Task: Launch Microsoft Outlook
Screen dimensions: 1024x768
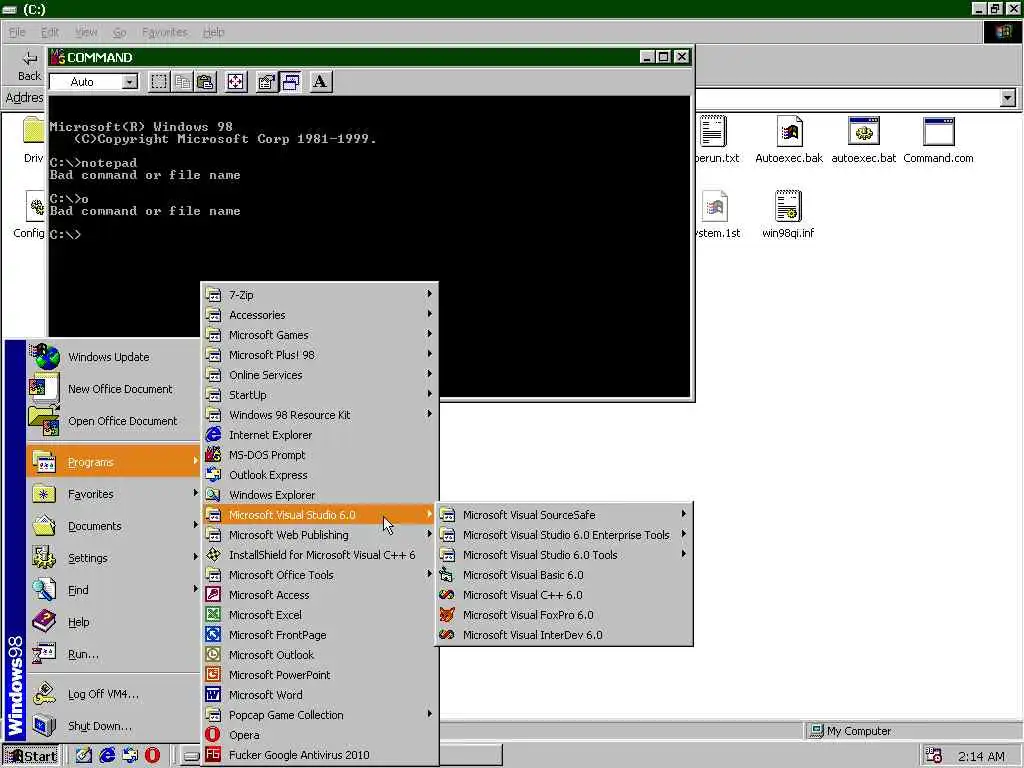Action: point(319,655)
